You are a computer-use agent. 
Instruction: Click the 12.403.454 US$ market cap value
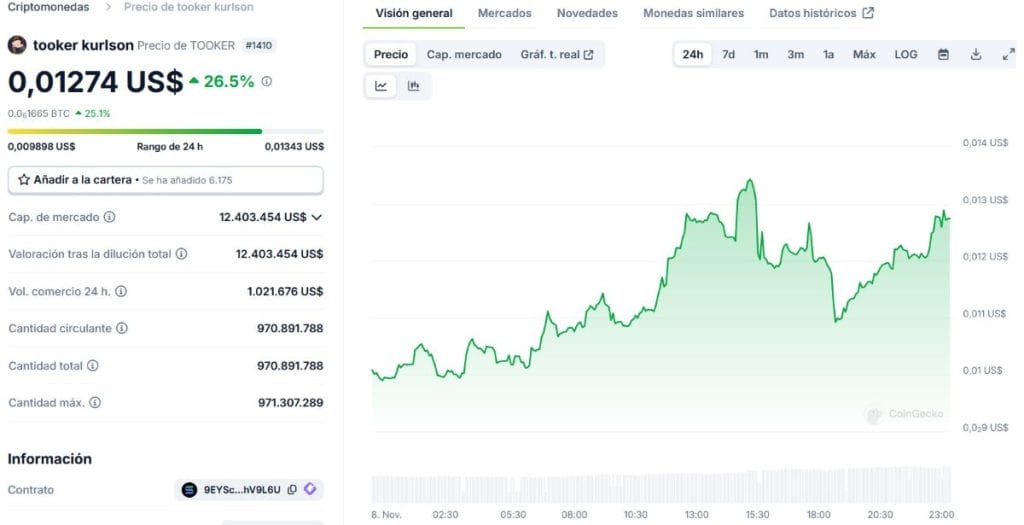click(263, 217)
